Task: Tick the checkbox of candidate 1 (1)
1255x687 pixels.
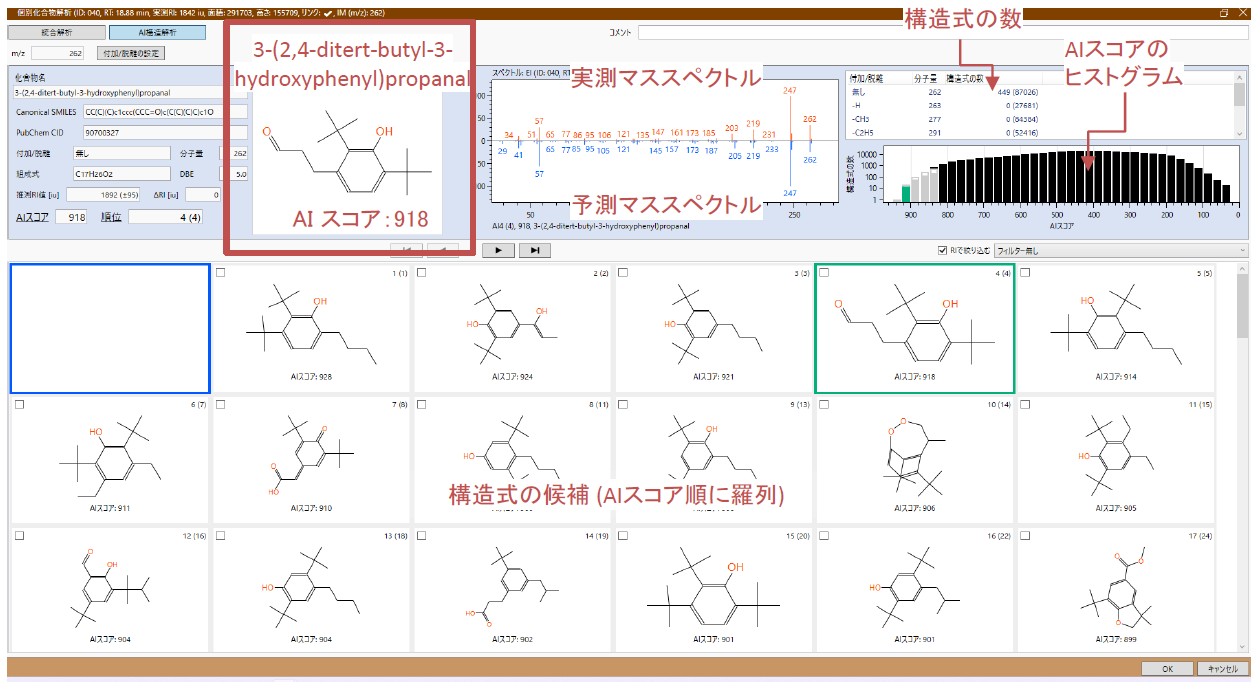Action: 220,273
